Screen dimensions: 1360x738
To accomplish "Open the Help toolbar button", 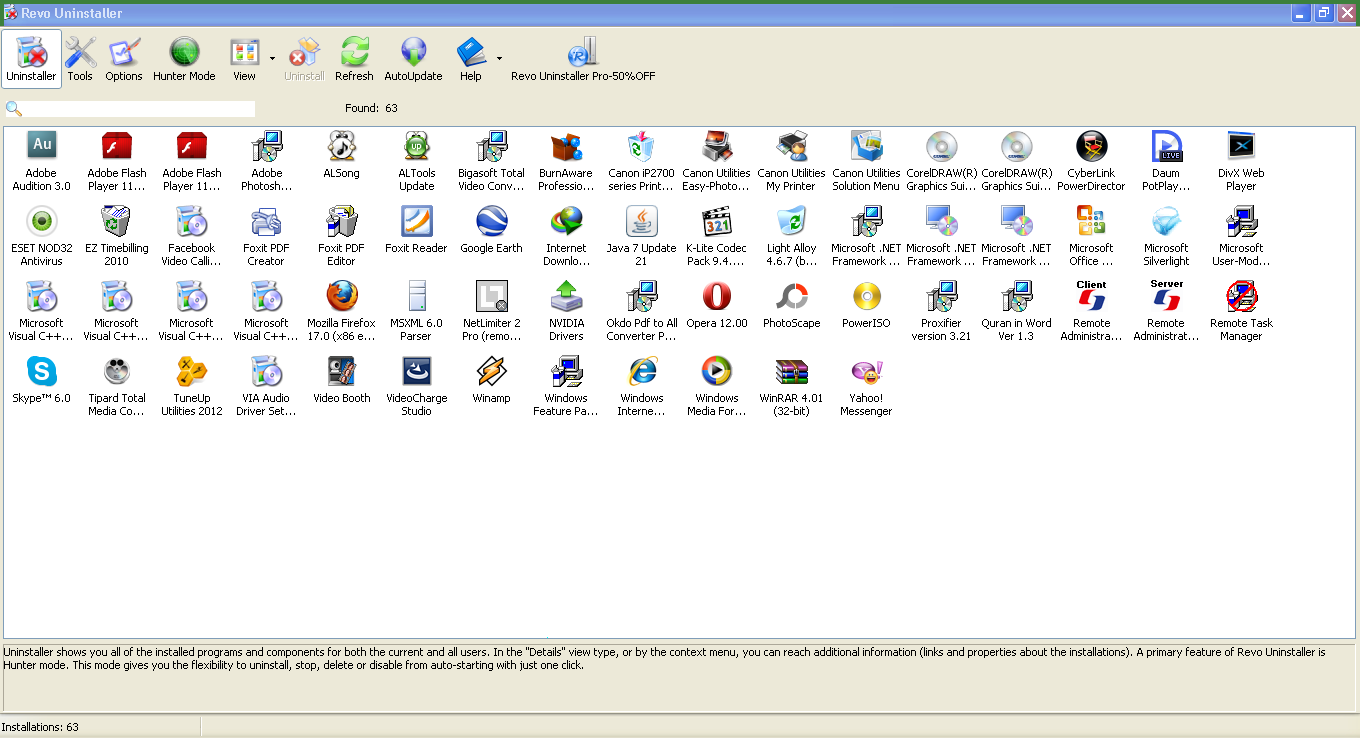I will 470,59.
